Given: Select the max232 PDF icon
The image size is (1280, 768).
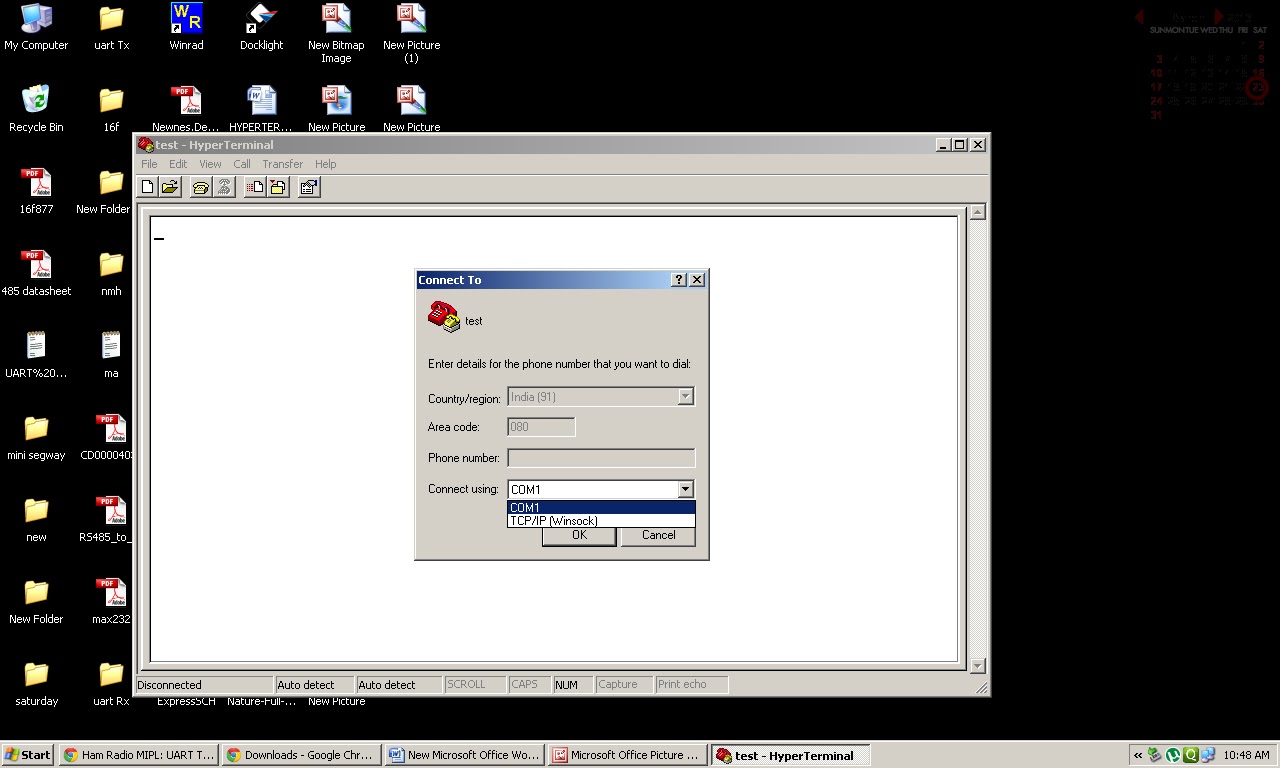Looking at the screenshot, I should click(x=111, y=601).
